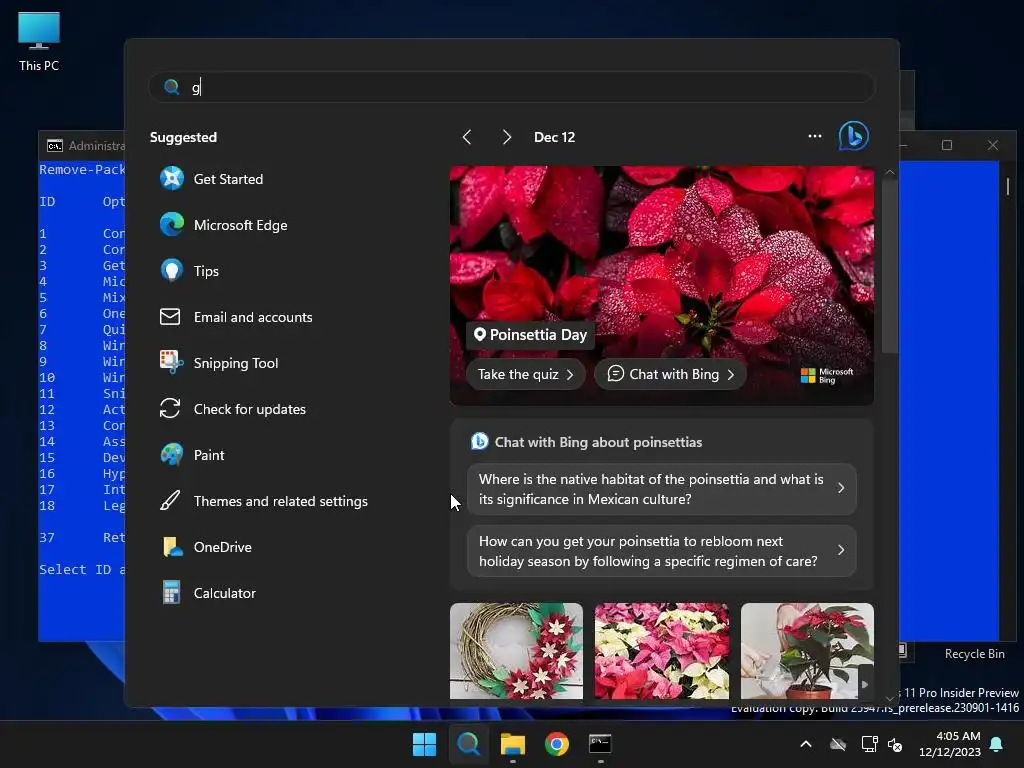1024x768 pixels.
Task: Ask how to get poinsettia to rebloom
Action: click(662, 551)
